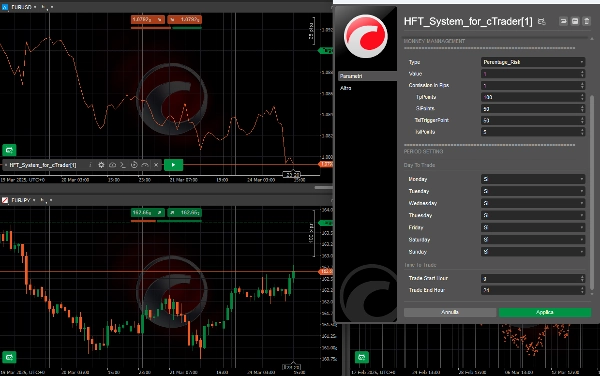Image resolution: width=600 pixels, height=376 pixels.
Task: Open the Type dropdown showing Percentage_Risk
Action: click(533, 62)
